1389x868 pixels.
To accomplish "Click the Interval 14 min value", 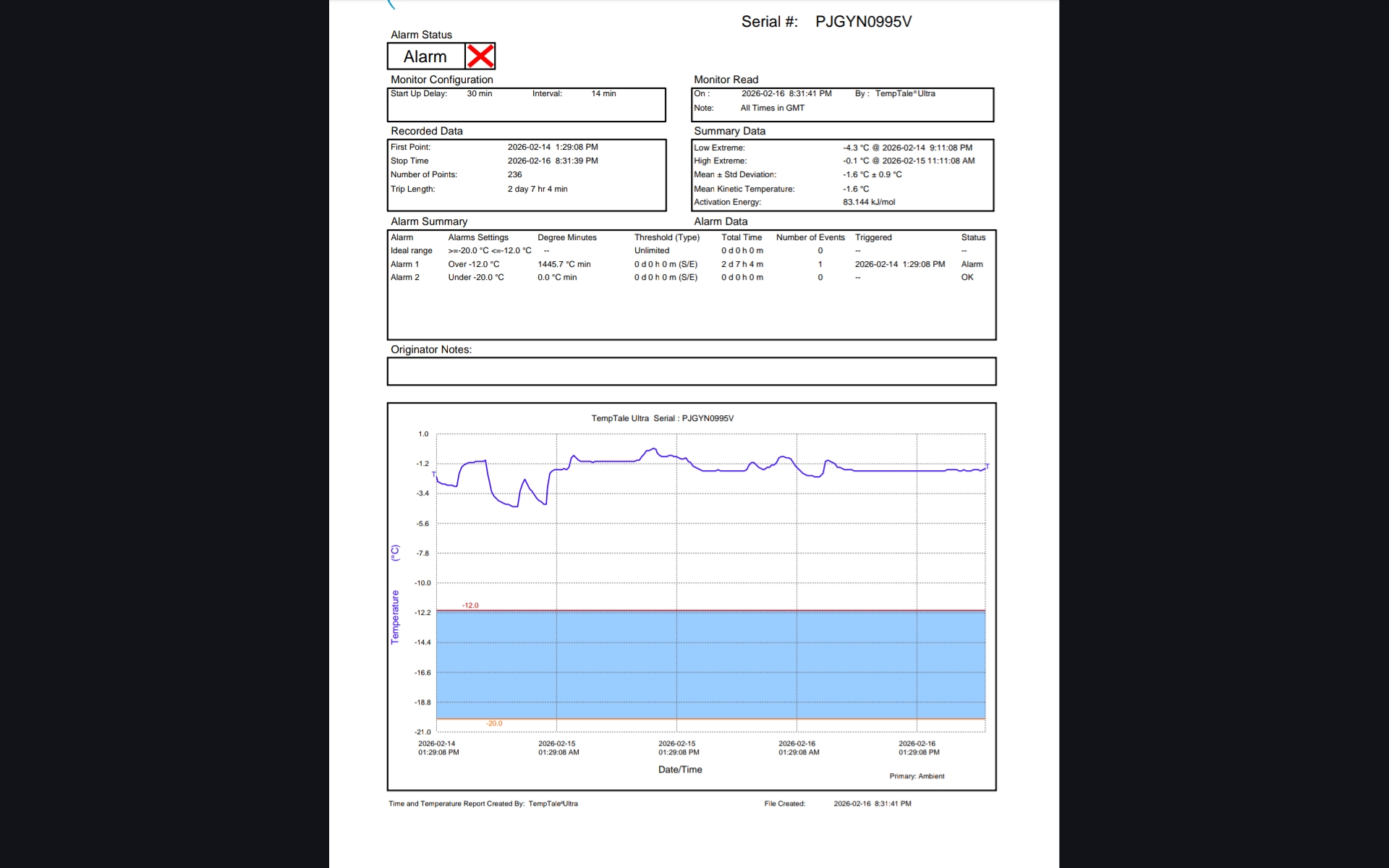I will click(x=603, y=93).
